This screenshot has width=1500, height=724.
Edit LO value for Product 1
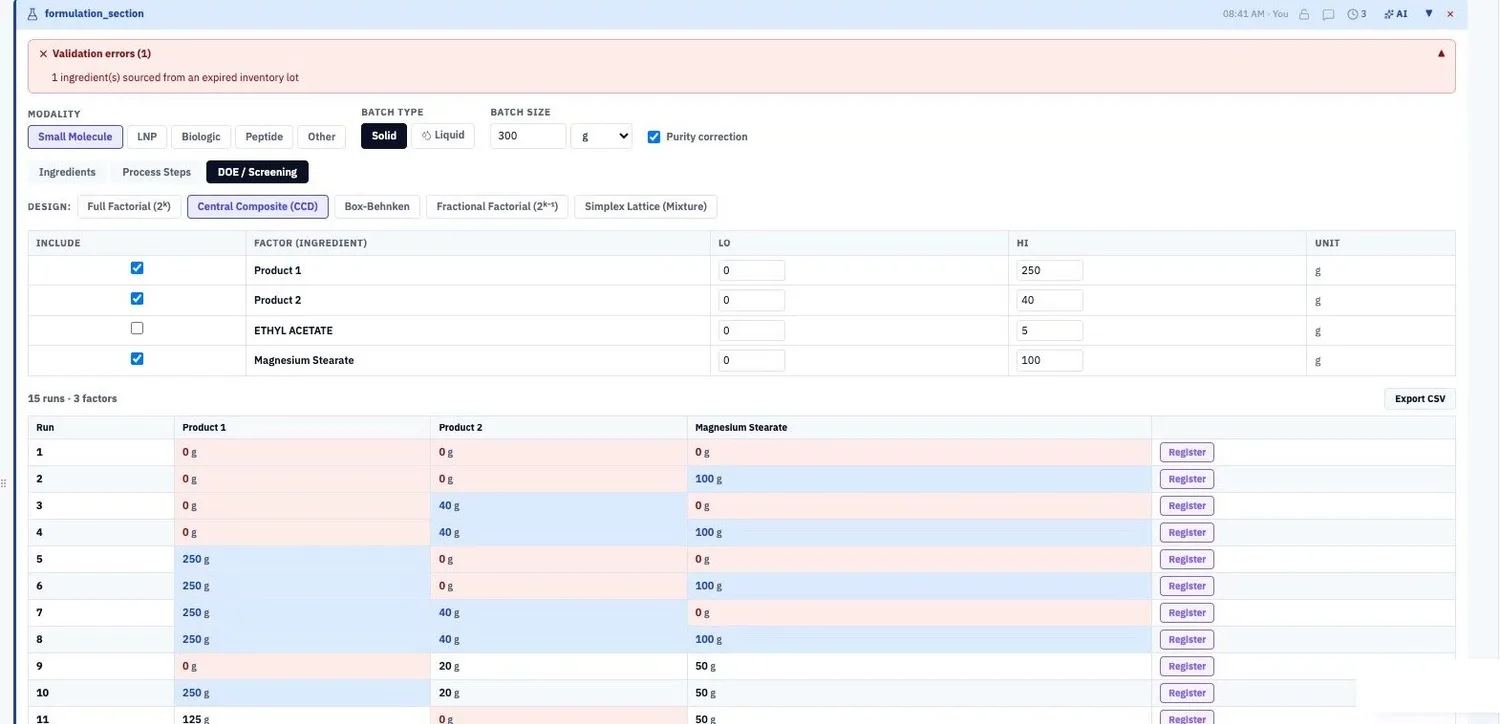tap(751, 270)
